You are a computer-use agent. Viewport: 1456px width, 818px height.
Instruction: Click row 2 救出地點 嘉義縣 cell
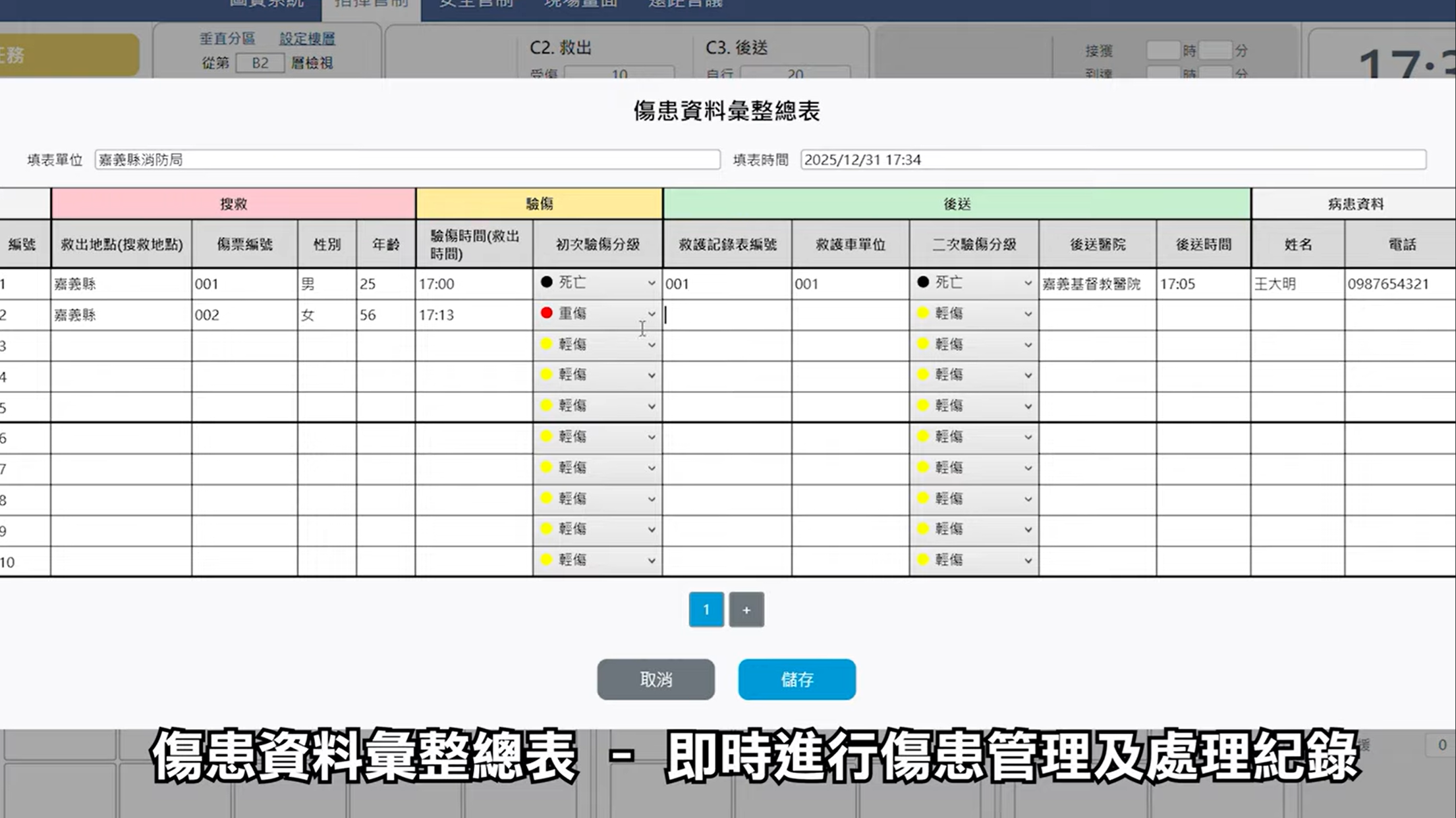click(x=121, y=315)
